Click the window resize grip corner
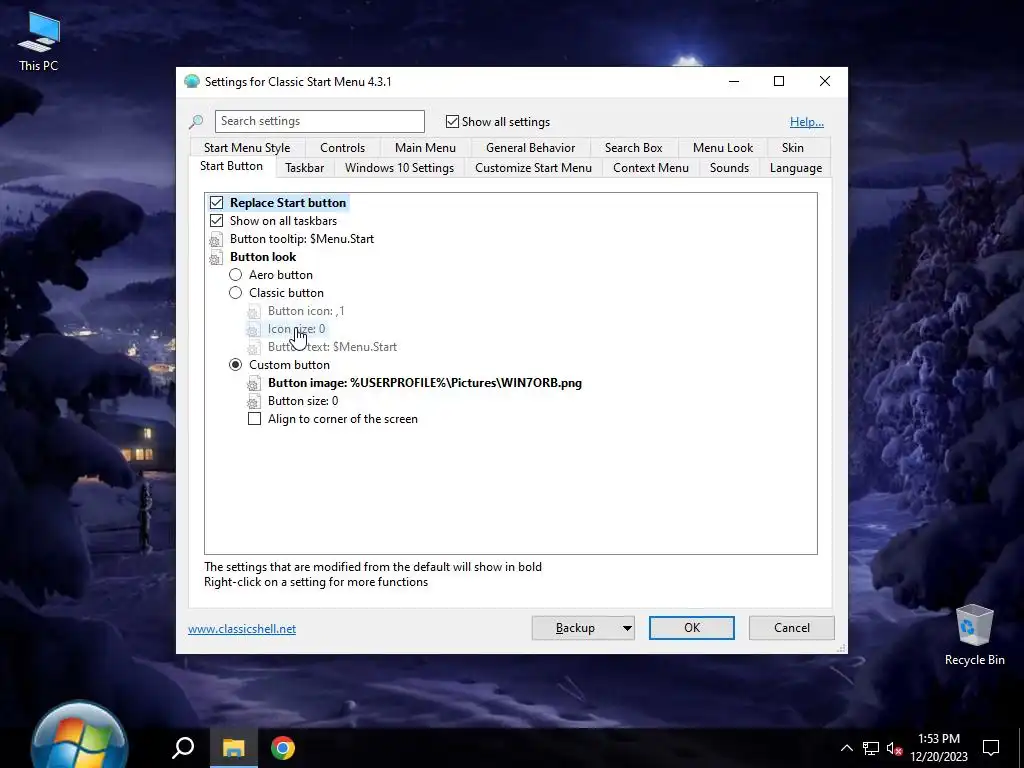1024x768 pixels. coord(841,648)
